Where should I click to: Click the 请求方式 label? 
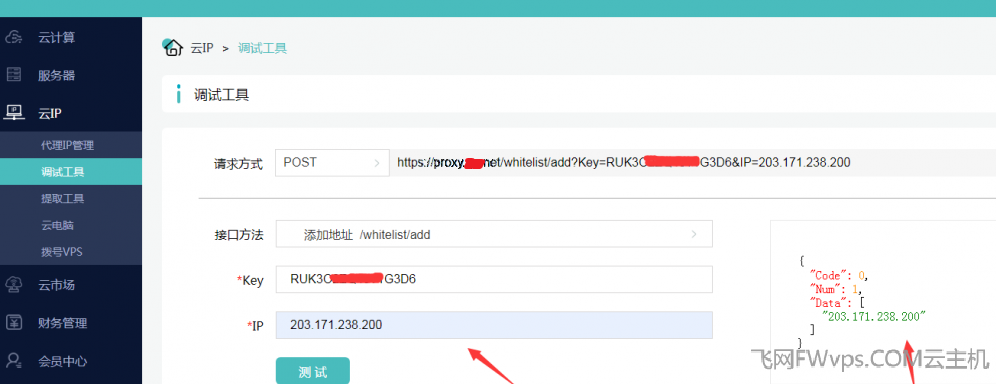[238, 164]
